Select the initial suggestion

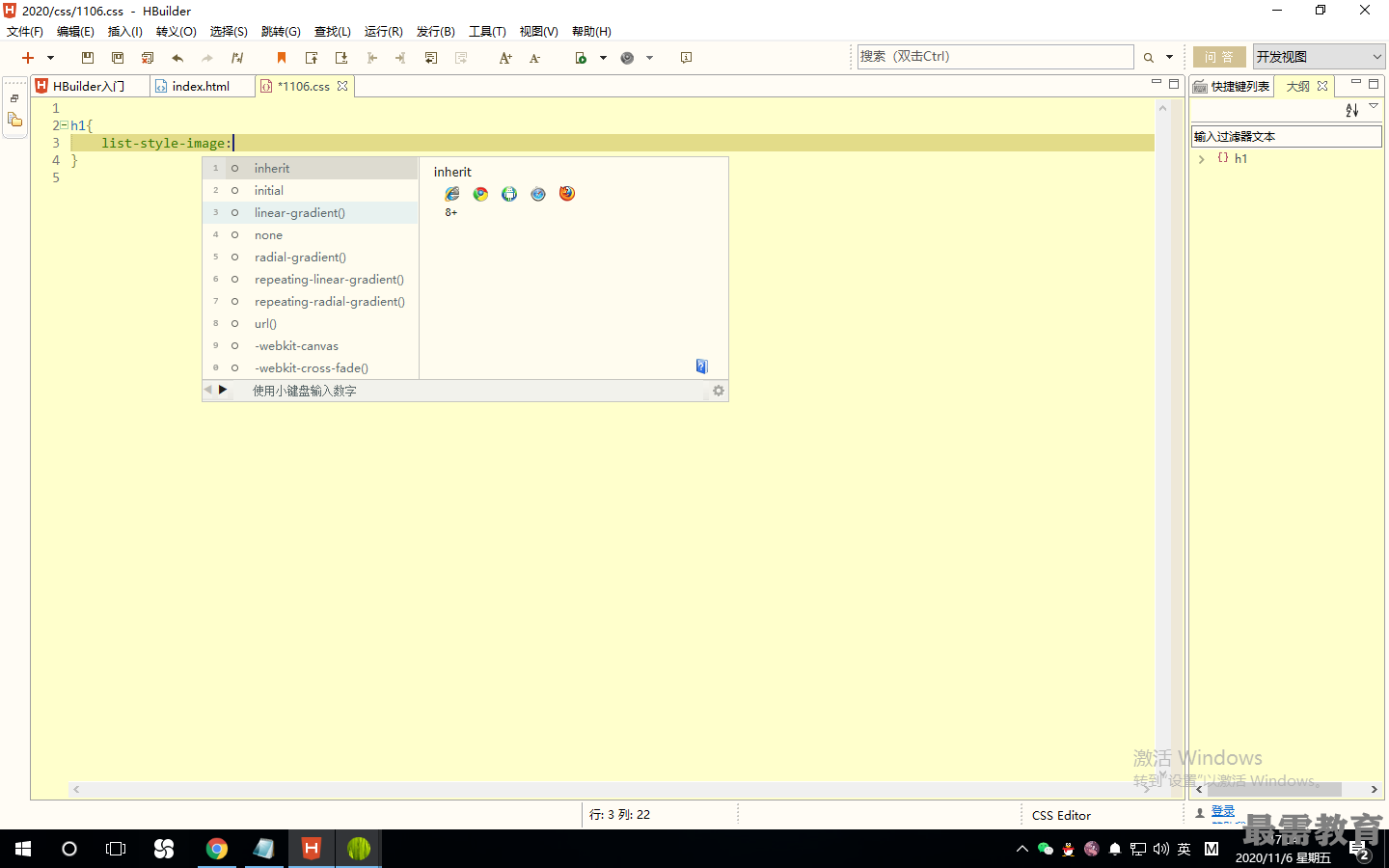point(311,190)
